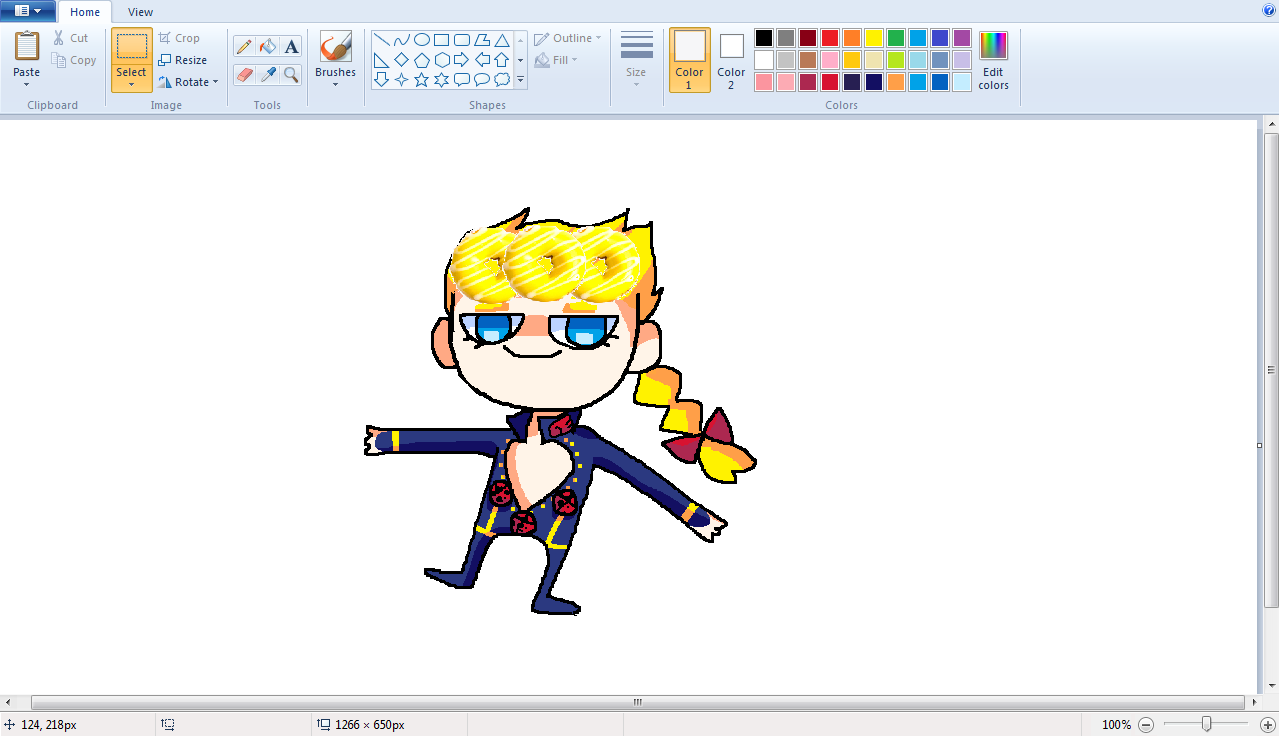Choose the Pentagon shape
The height and width of the screenshot is (737, 1279).
pyautogui.click(x=422, y=60)
